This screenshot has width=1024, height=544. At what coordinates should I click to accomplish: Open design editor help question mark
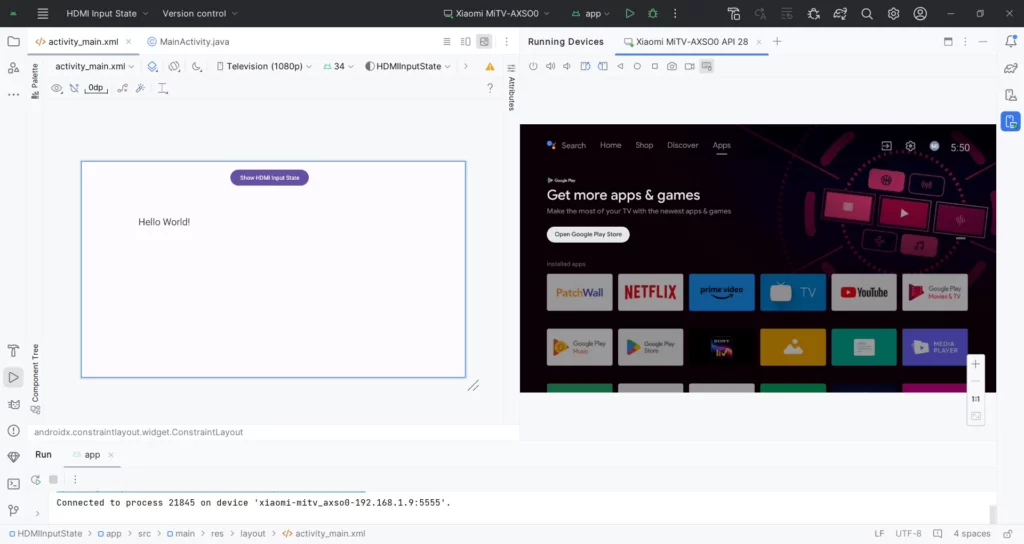(x=490, y=88)
